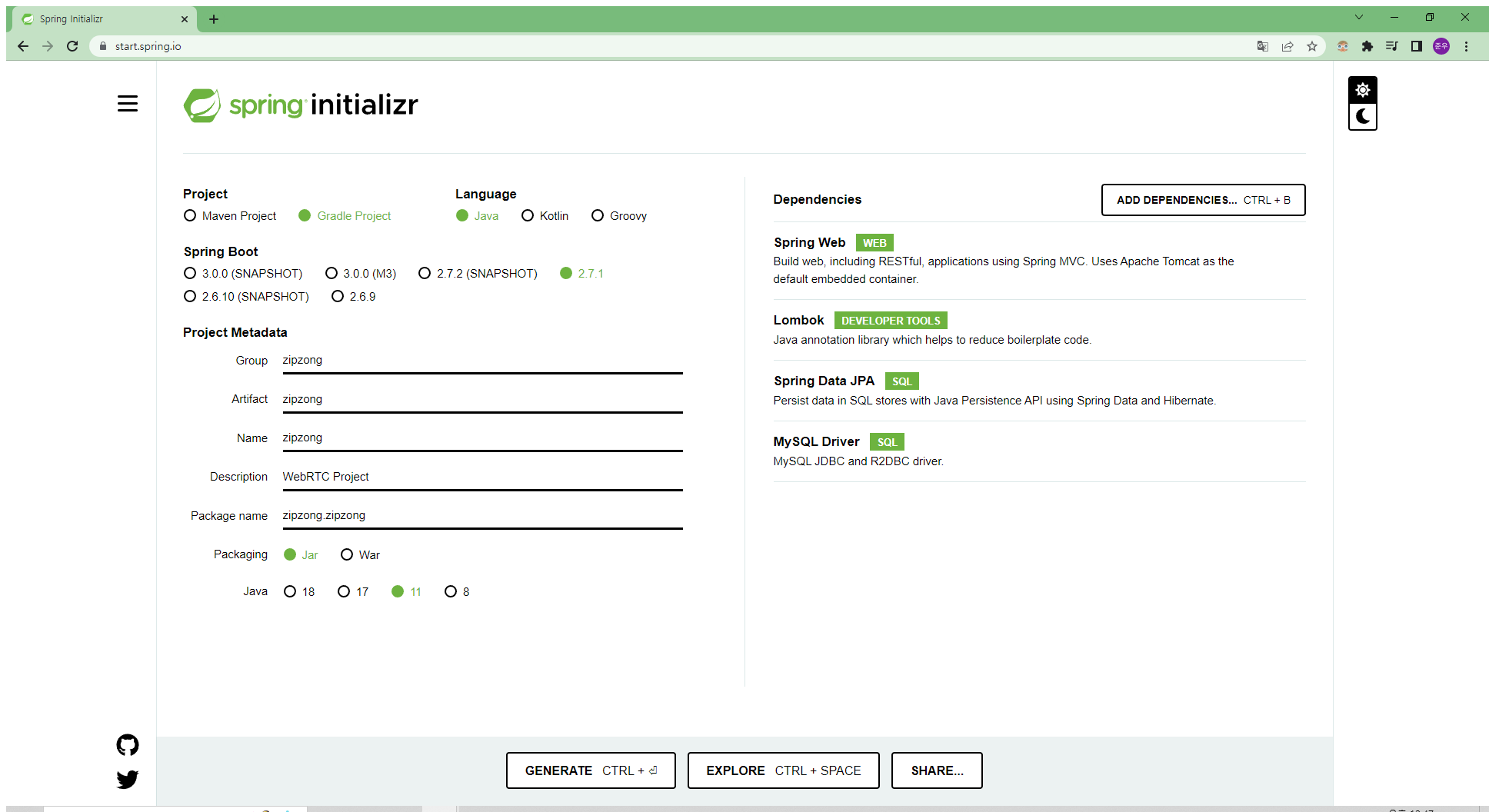Select Java version 18

tap(299, 592)
